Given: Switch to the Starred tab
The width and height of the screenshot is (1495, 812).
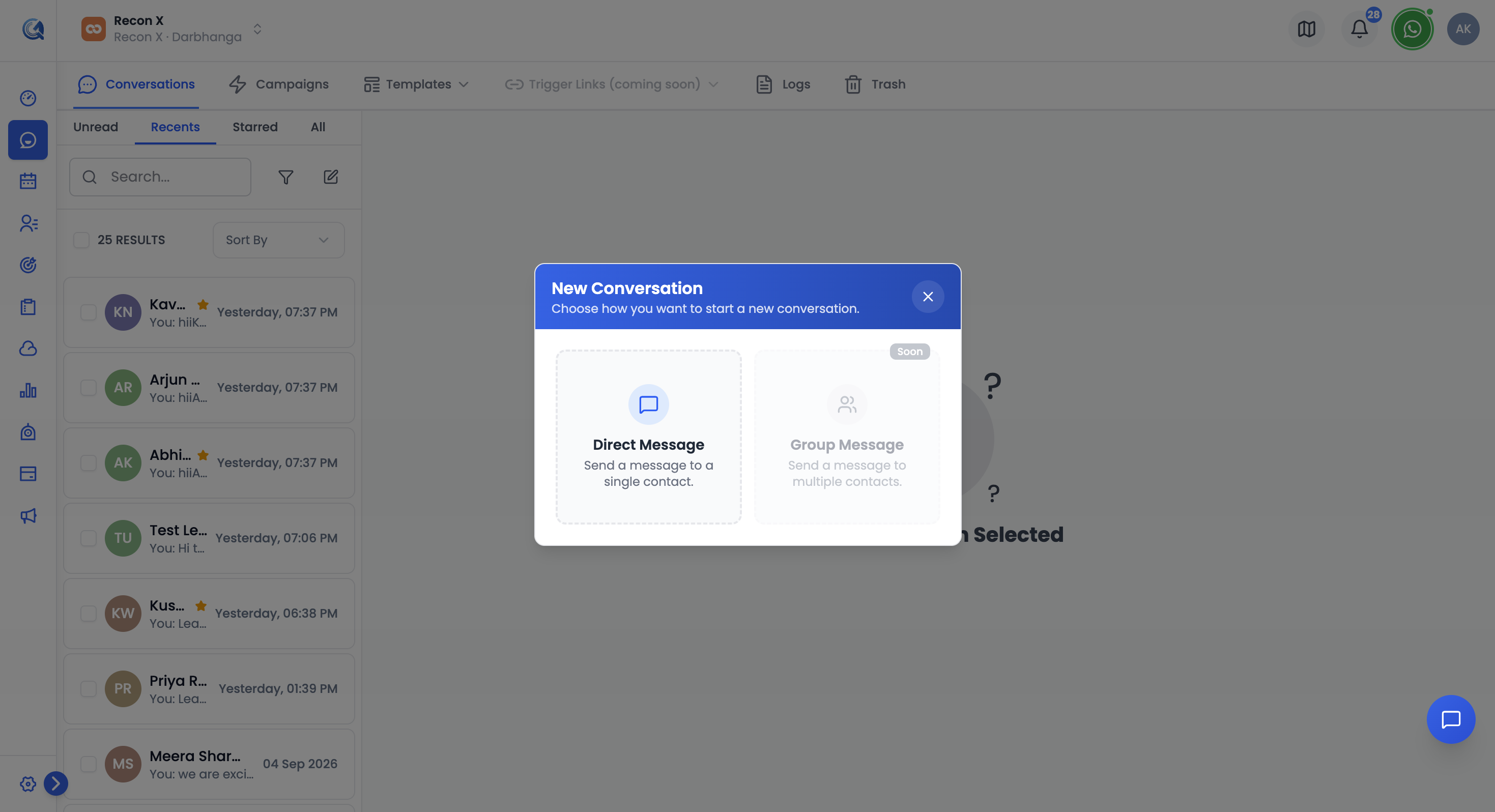Looking at the screenshot, I should [x=255, y=127].
